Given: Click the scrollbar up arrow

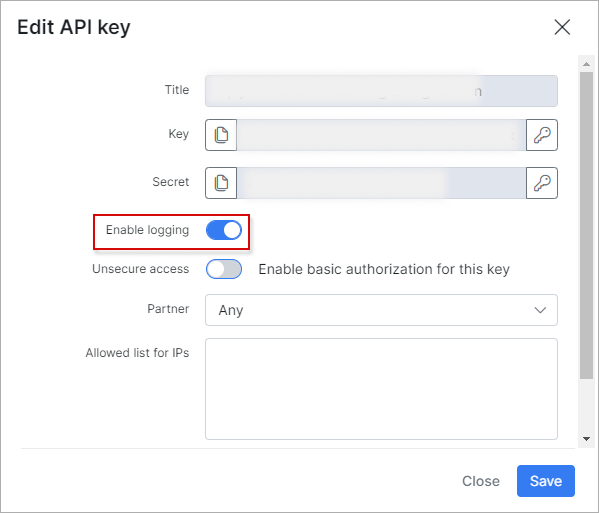Looking at the screenshot, I should pos(586,64).
